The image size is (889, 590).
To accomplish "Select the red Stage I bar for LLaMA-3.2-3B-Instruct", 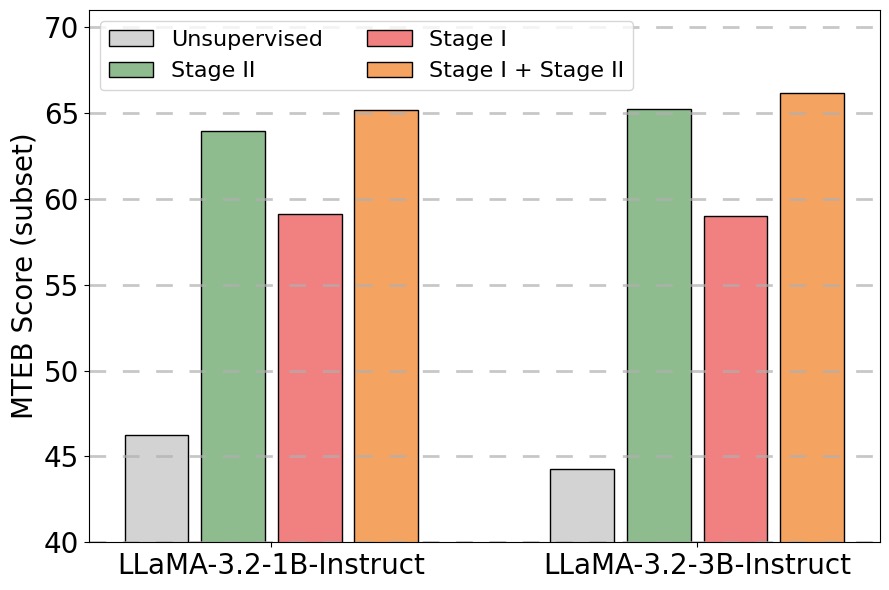I will click(x=735, y=379).
